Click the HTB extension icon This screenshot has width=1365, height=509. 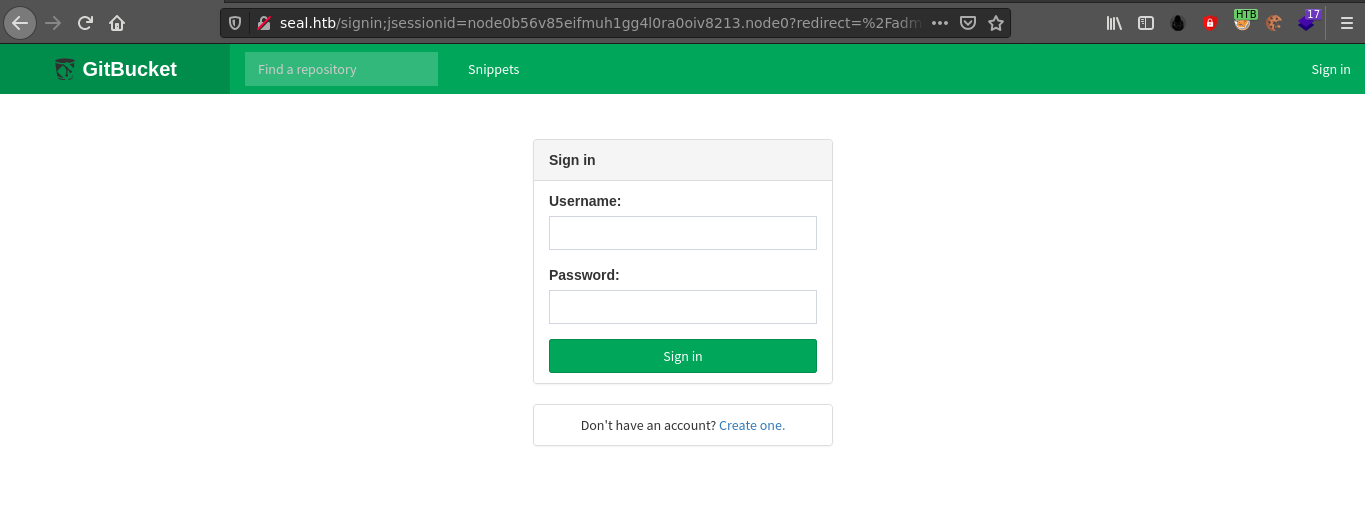[x=1243, y=22]
